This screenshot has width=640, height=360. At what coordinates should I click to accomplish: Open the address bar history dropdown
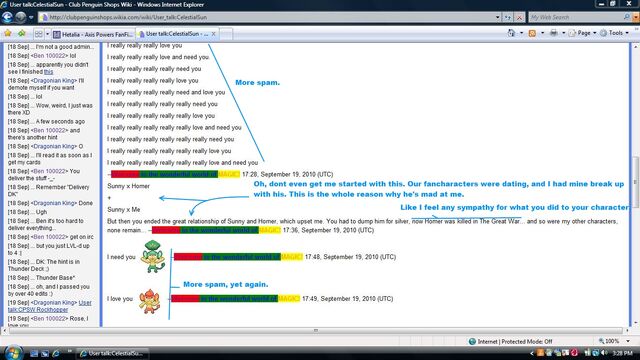[x=498, y=17]
